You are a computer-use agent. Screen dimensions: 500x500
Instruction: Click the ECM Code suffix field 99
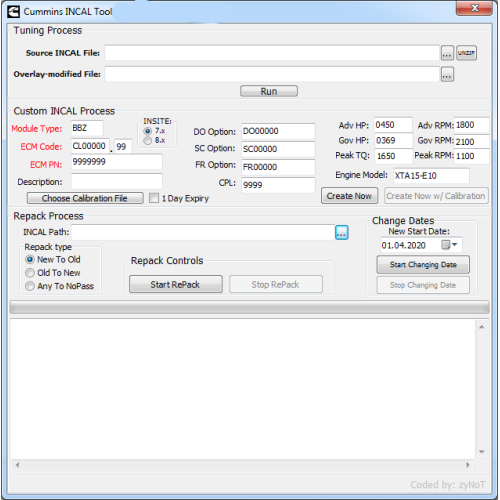pos(123,147)
